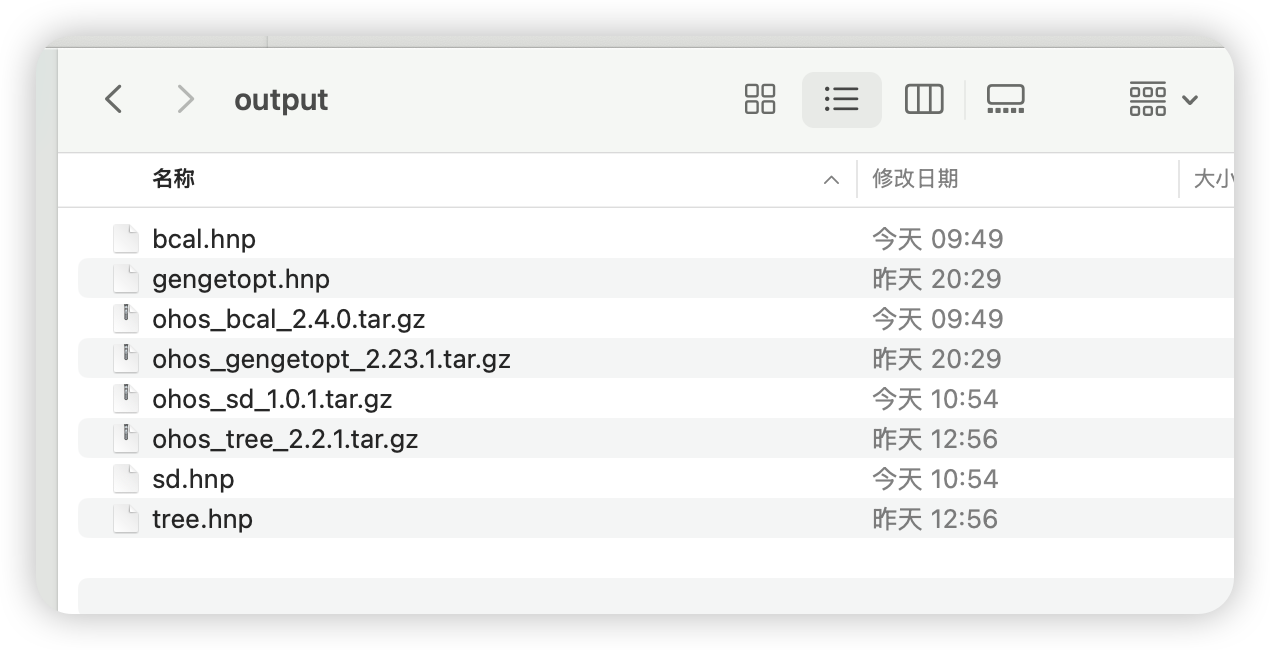Screen dimensions: 1270x650
Task: Click the sd.hnp file icon
Action: point(125,478)
